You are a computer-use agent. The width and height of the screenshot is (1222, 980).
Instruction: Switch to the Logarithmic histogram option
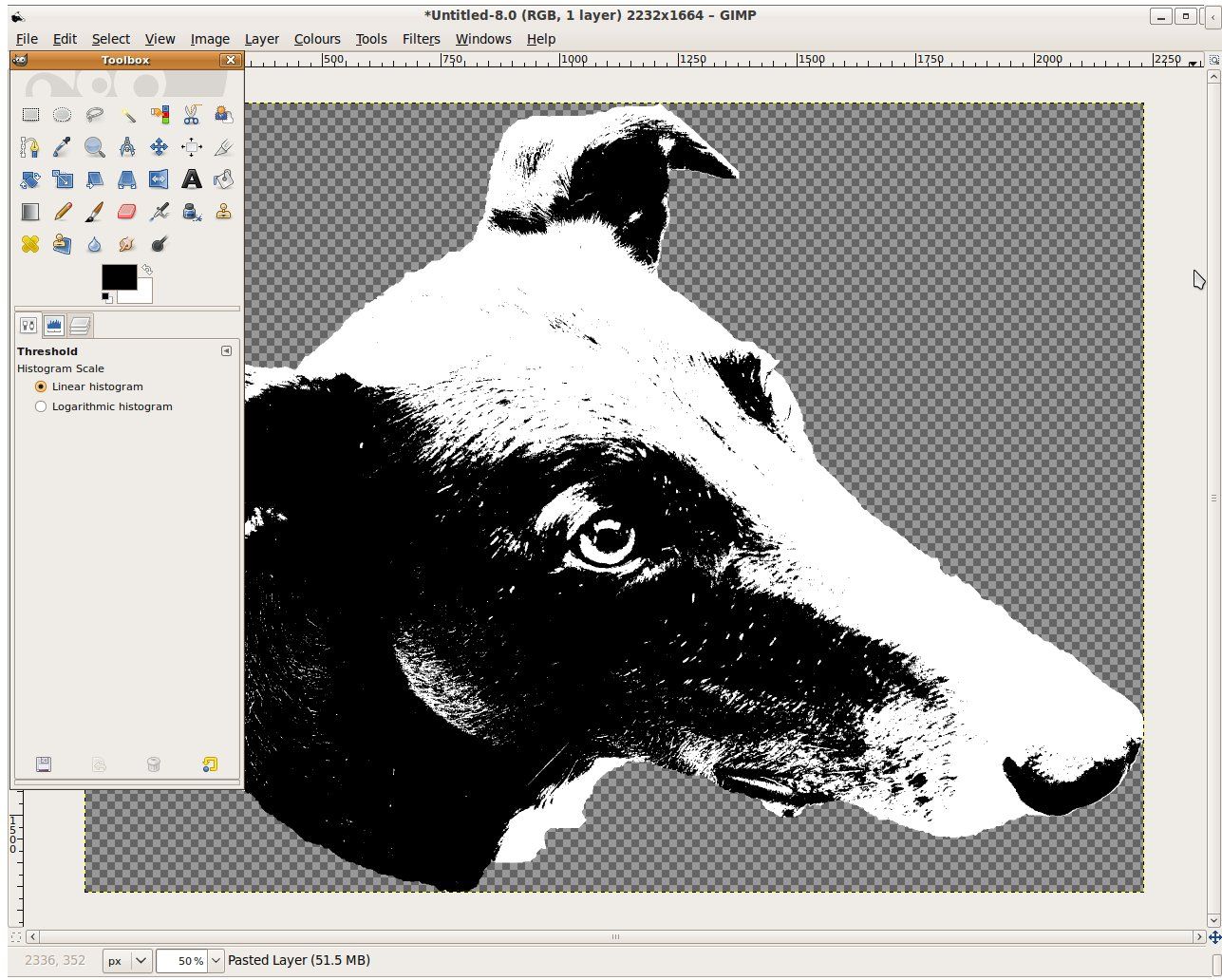[41, 406]
